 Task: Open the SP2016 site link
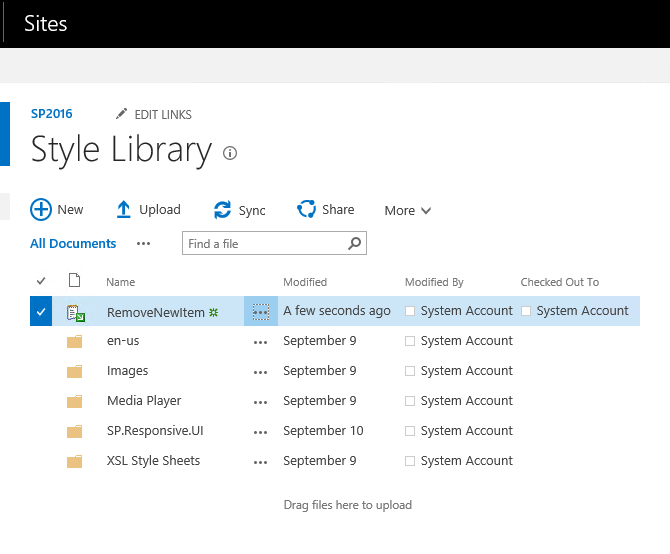pos(51,114)
